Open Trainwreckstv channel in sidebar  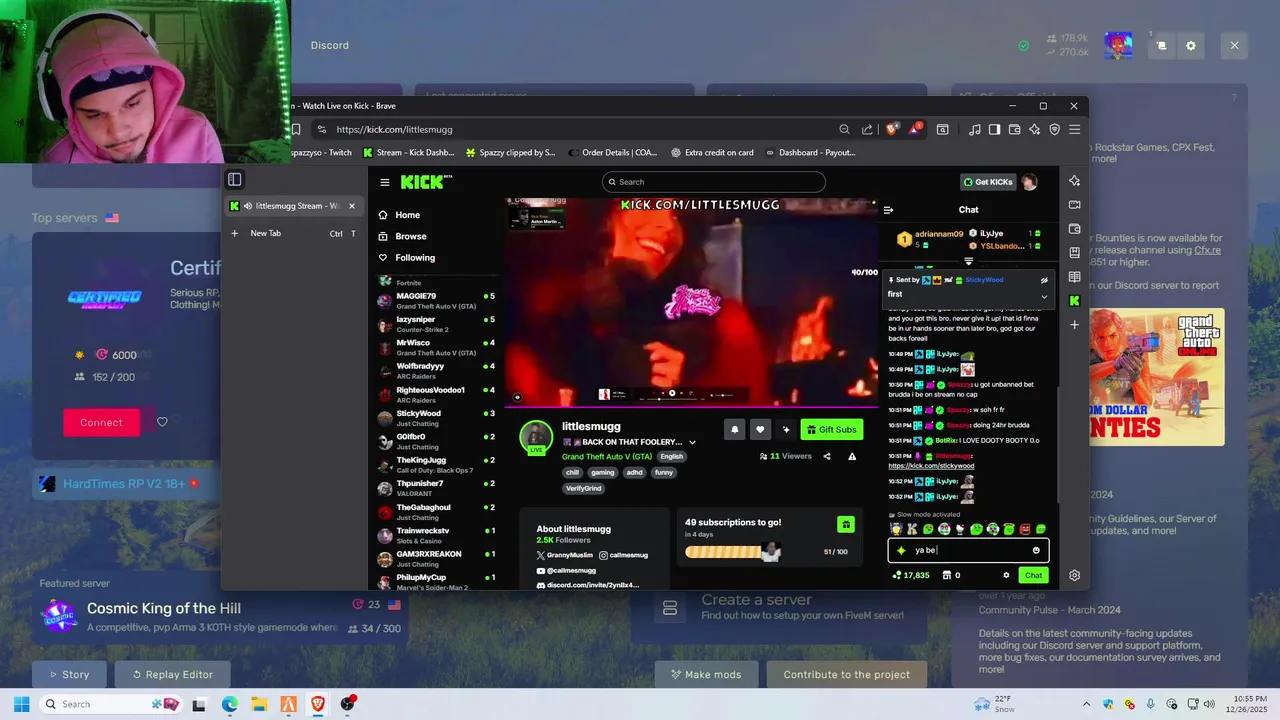tap(436, 535)
